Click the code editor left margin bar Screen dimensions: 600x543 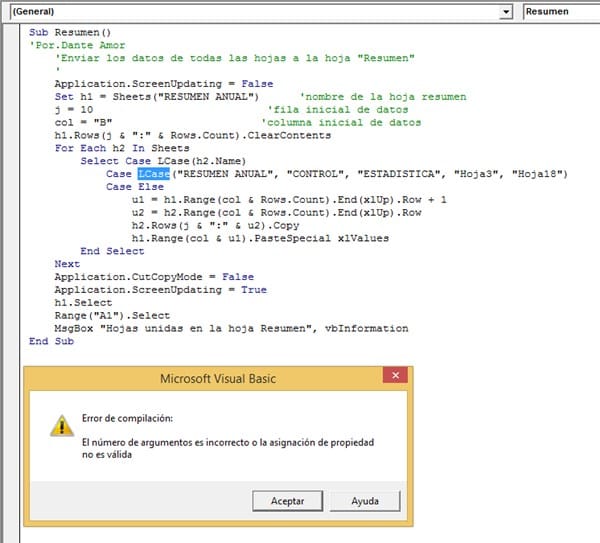11,283
